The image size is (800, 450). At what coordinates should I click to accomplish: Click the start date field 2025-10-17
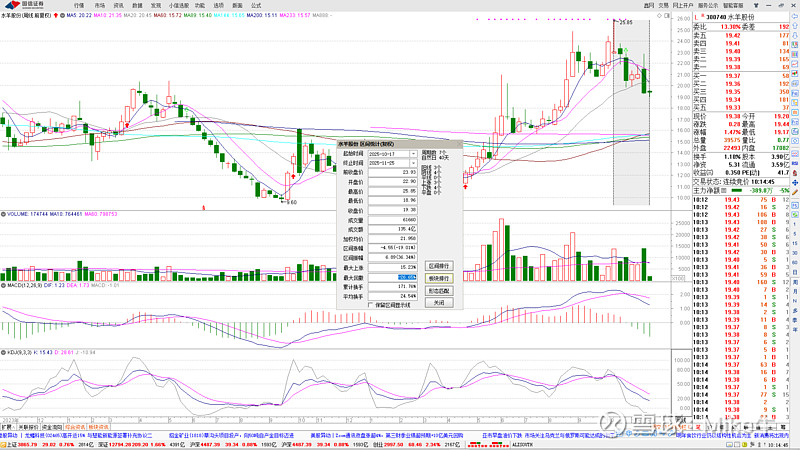coord(389,154)
